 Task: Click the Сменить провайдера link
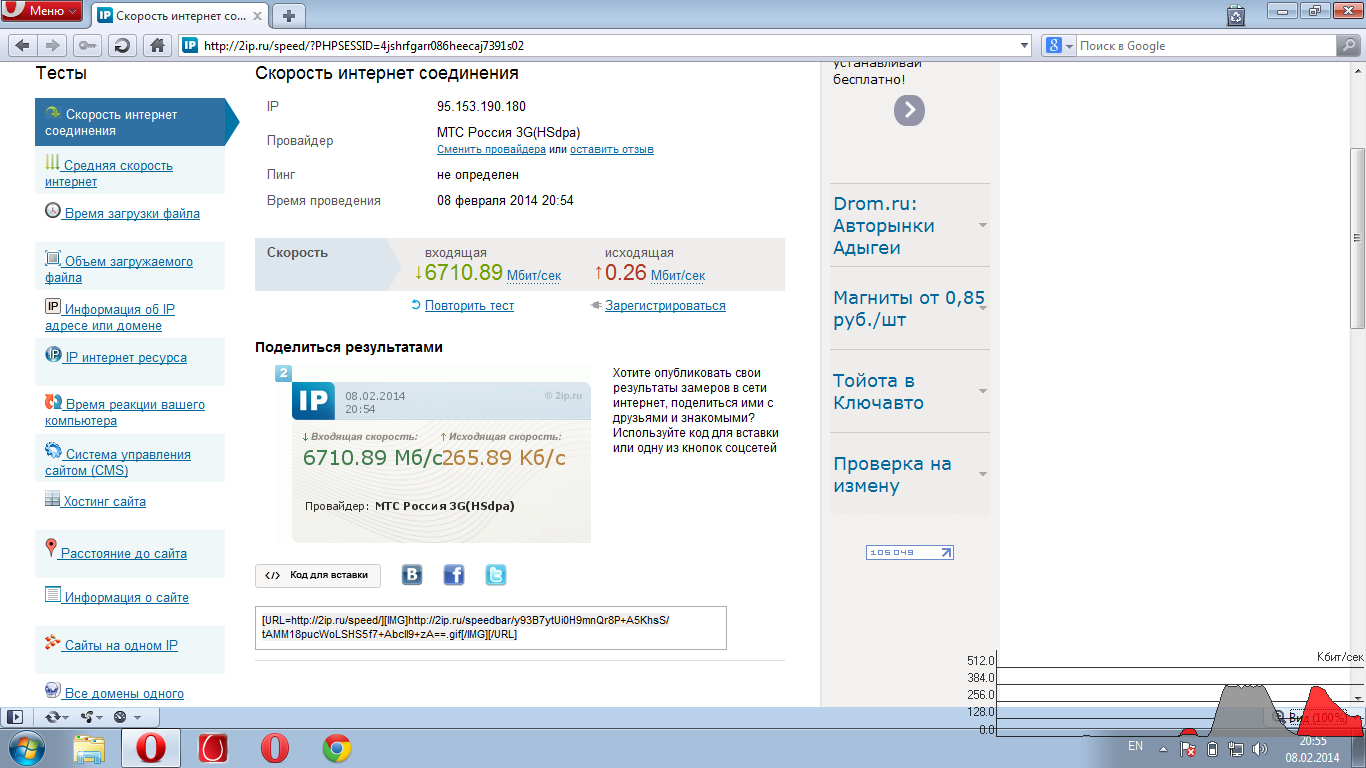click(491, 149)
